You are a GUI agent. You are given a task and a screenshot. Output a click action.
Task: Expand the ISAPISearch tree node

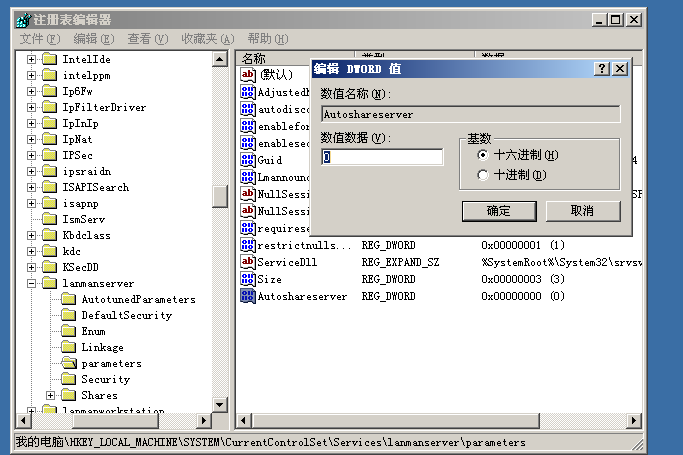pyautogui.click(x=31, y=187)
